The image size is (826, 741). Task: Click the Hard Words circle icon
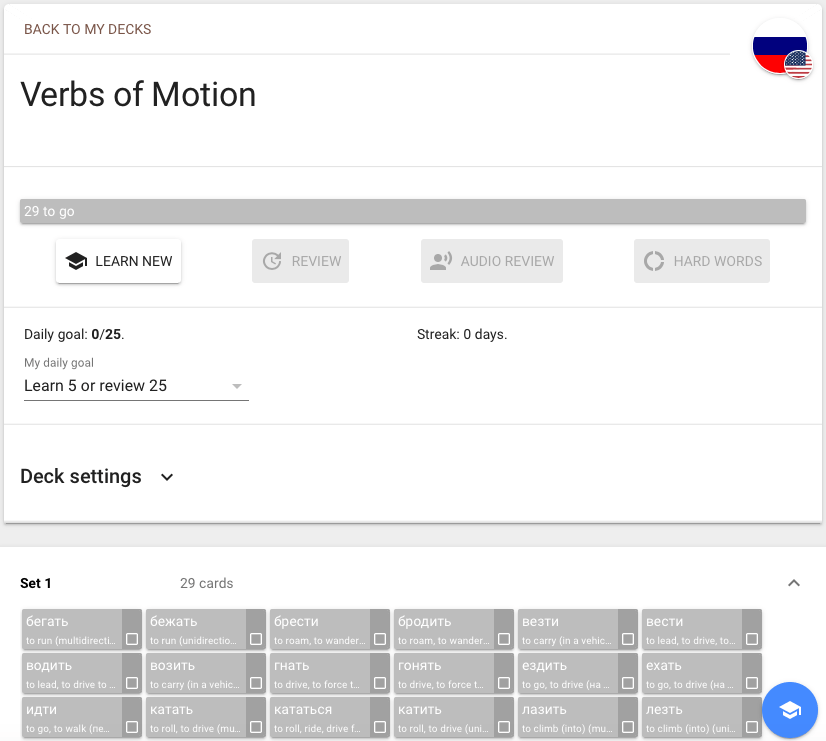[x=654, y=261]
